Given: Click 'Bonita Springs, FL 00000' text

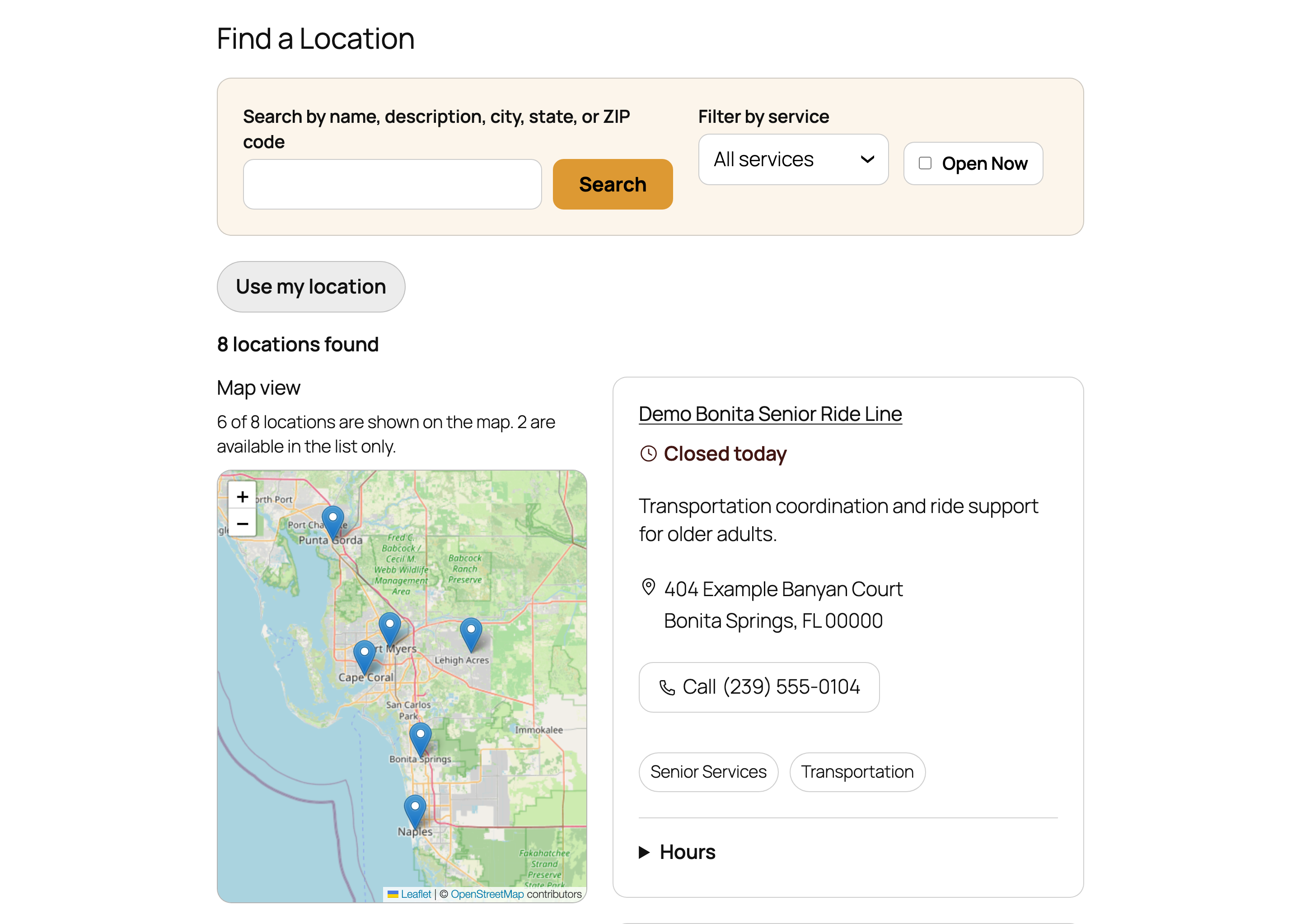Looking at the screenshot, I should pyautogui.click(x=773, y=621).
